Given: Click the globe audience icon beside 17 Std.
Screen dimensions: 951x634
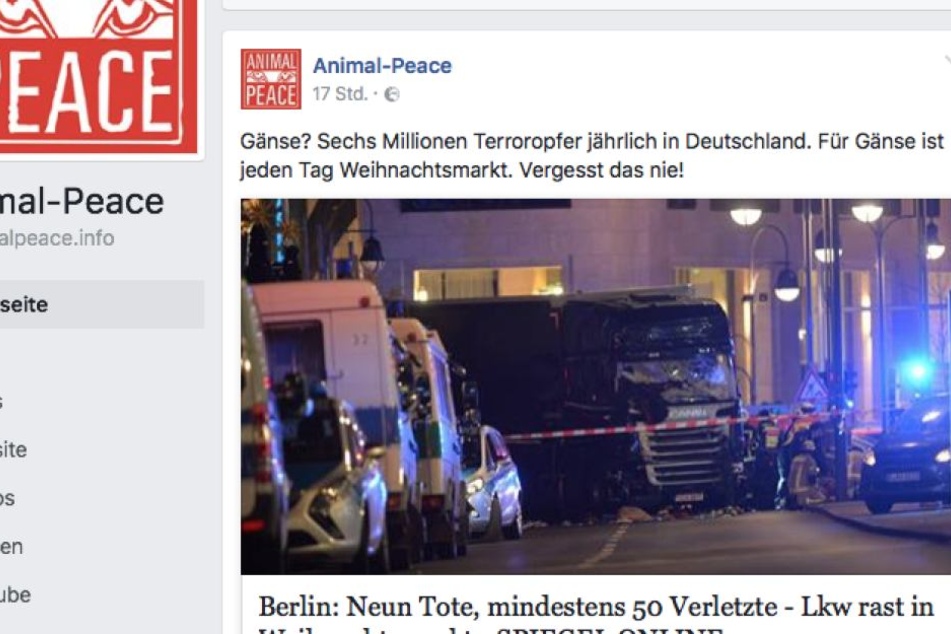Looking at the screenshot, I should tap(392, 95).
